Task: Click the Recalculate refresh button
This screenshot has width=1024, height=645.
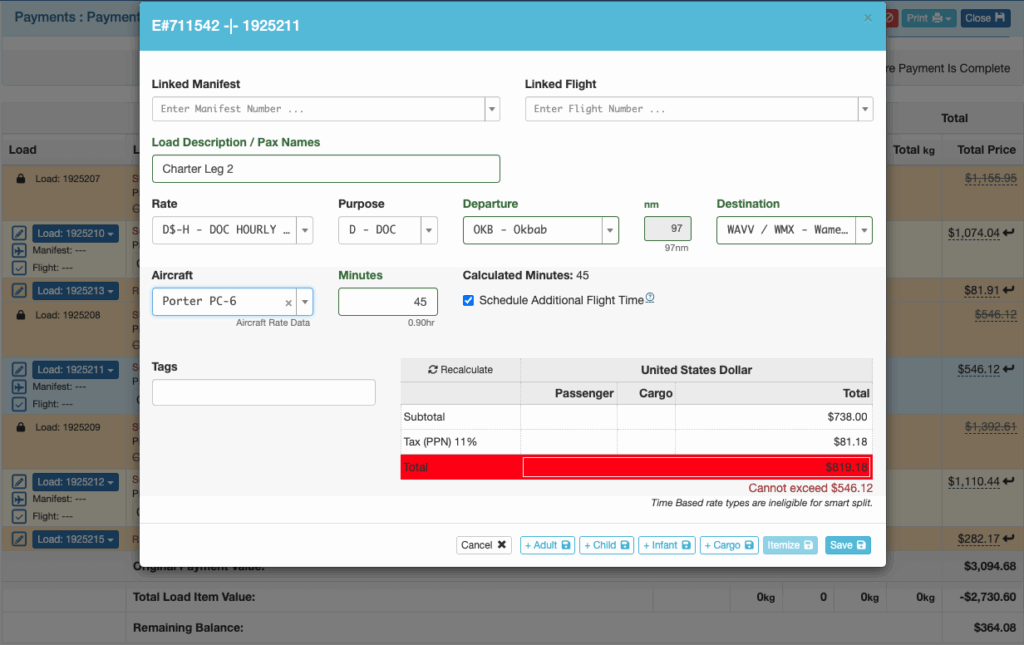Action: coord(460,369)
